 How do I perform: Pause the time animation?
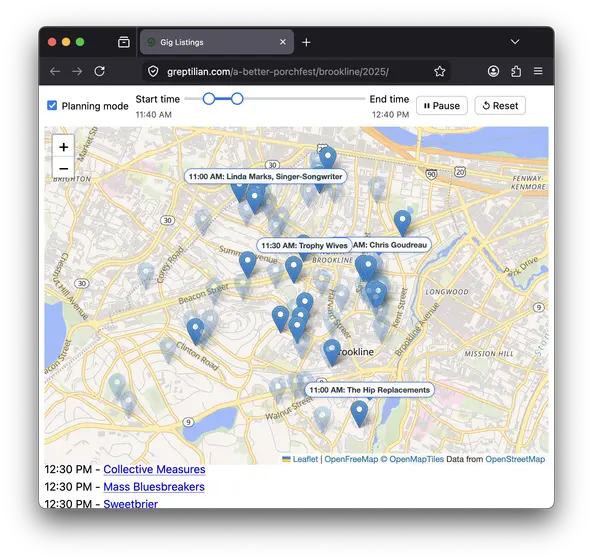(x=442, y=105)
